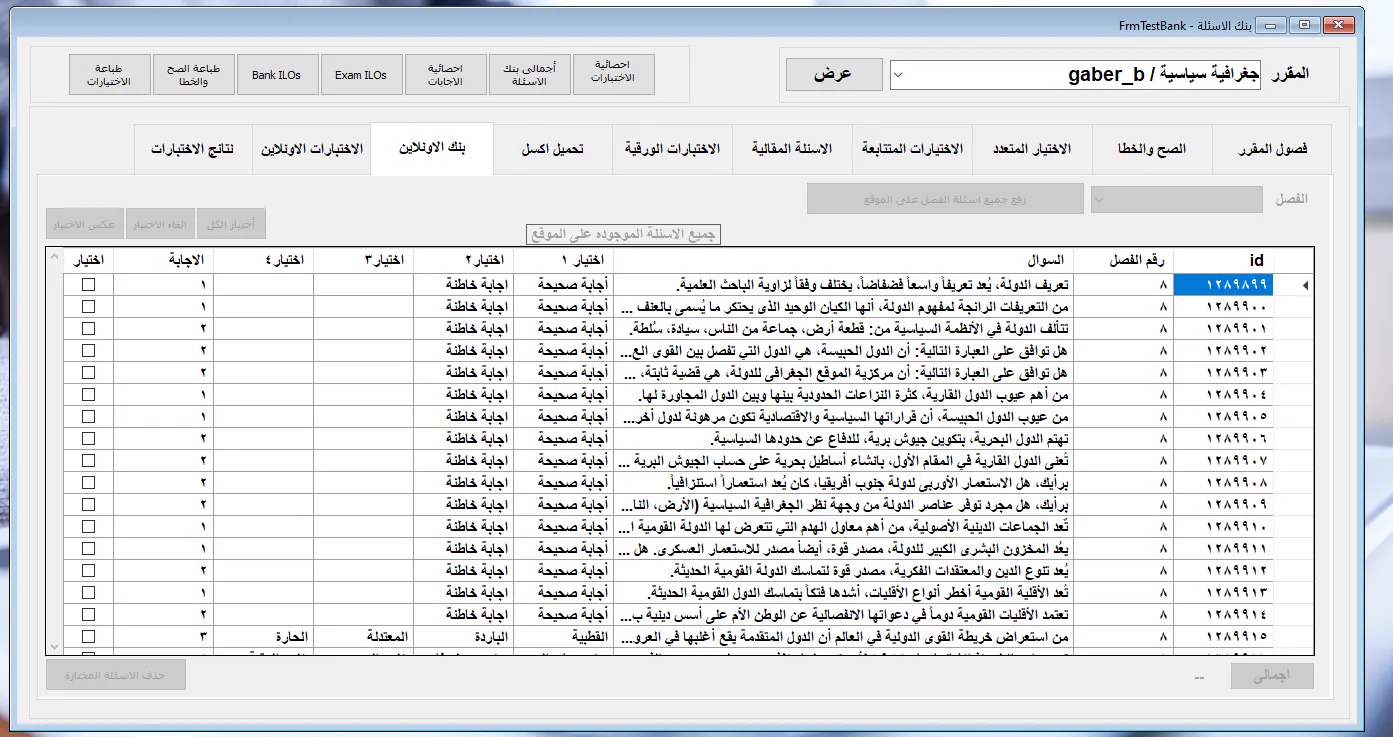Click the رقم الفصل column header

tap(1125, 260)
